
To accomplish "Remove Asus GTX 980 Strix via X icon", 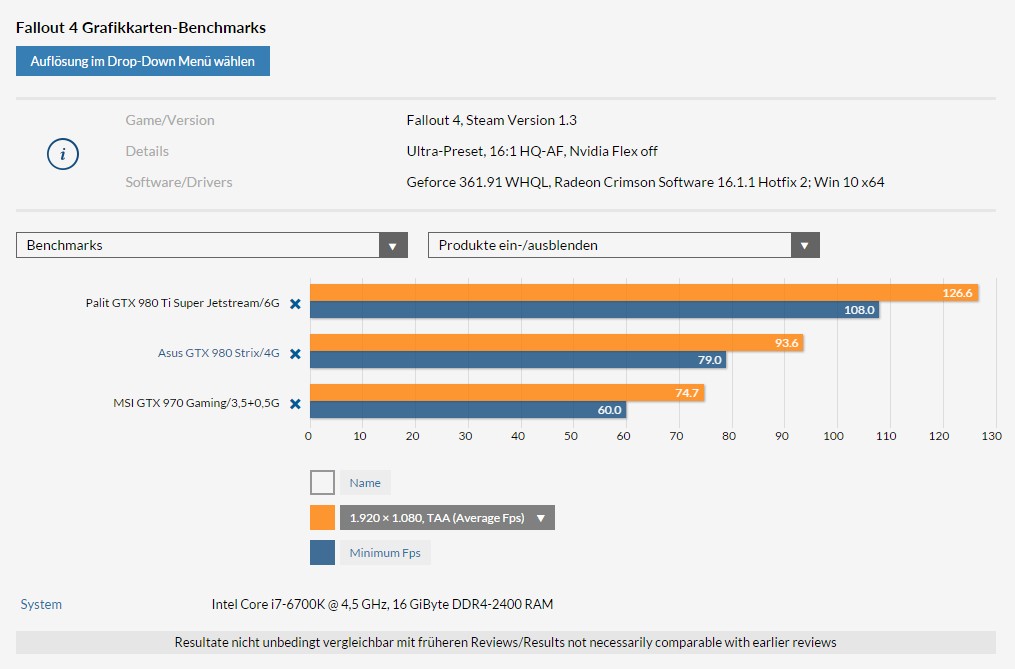I will [295, 354].
